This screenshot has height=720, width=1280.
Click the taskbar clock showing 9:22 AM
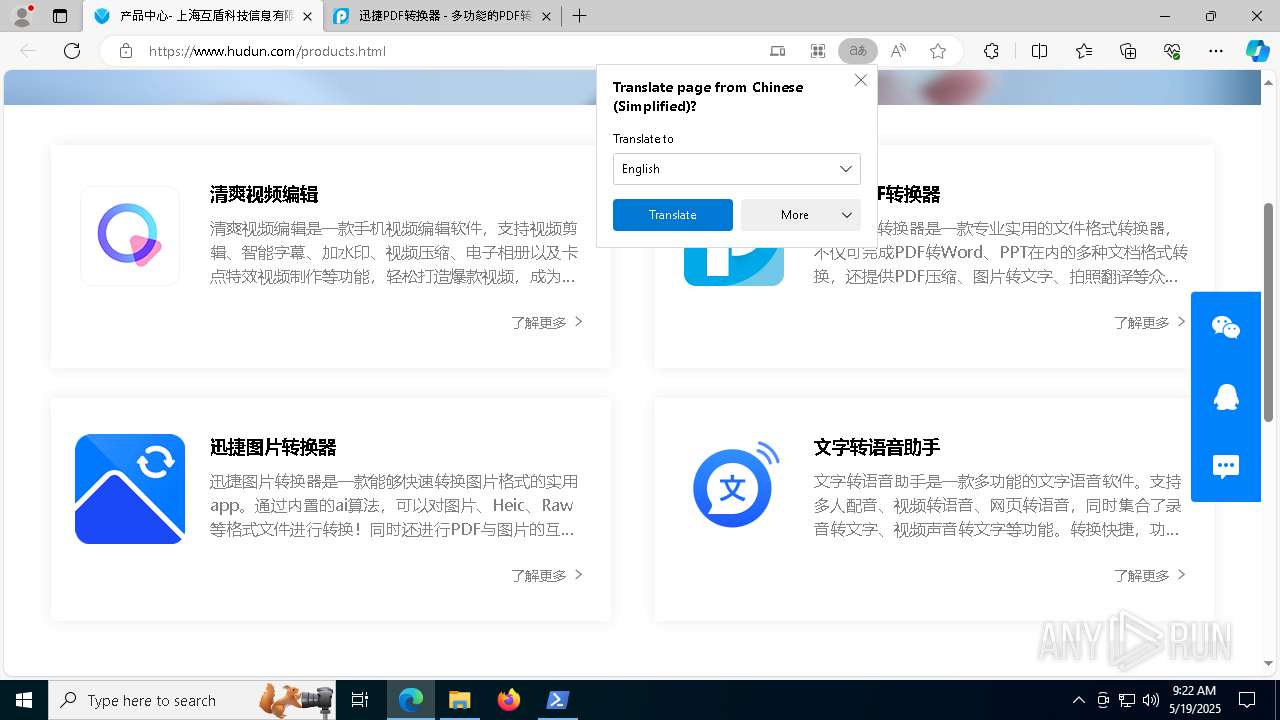[x=1193, y=700]
